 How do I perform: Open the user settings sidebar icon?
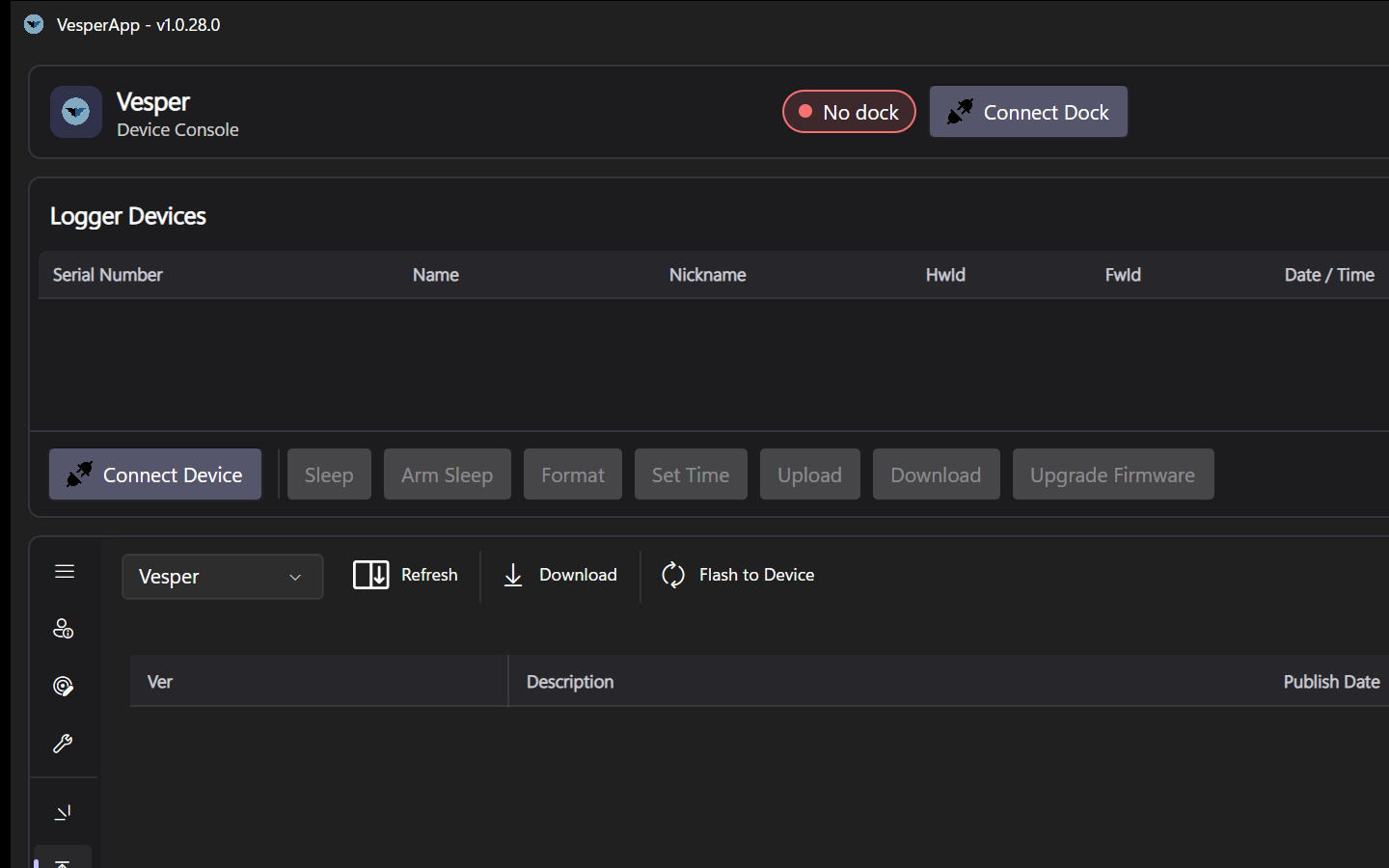pyautogui.click(x=64, y=629)
